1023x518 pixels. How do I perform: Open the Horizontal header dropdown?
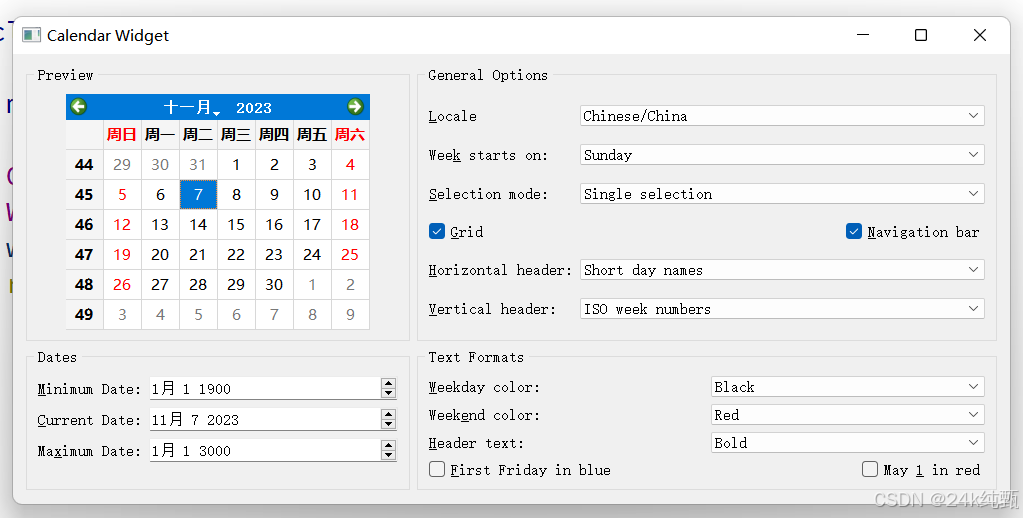pyautogui.click(x=782, y=270)
